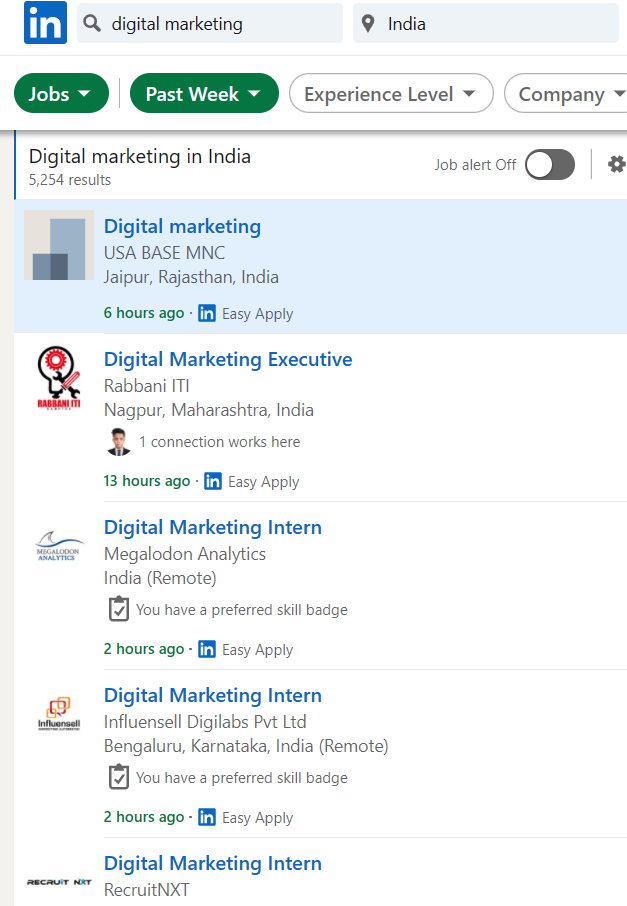The height and width of the screenshot is (906, 627).
Task: Click the RecruitNXT company logo
Action: pos(58,881)
